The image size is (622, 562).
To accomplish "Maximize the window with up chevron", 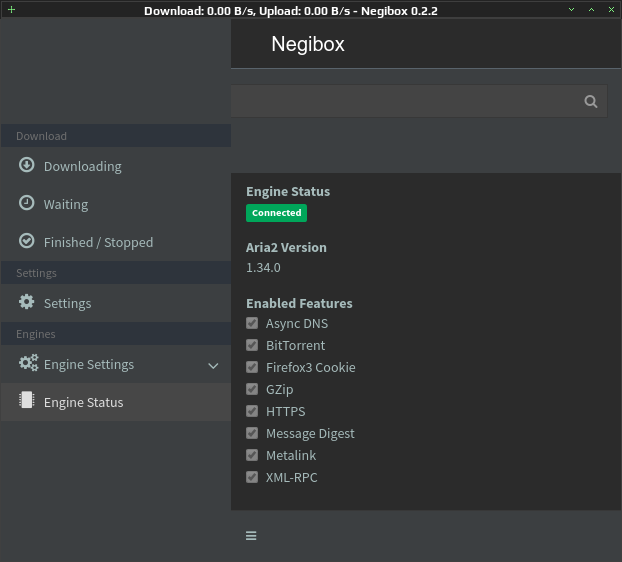I will tap(591, 10).
